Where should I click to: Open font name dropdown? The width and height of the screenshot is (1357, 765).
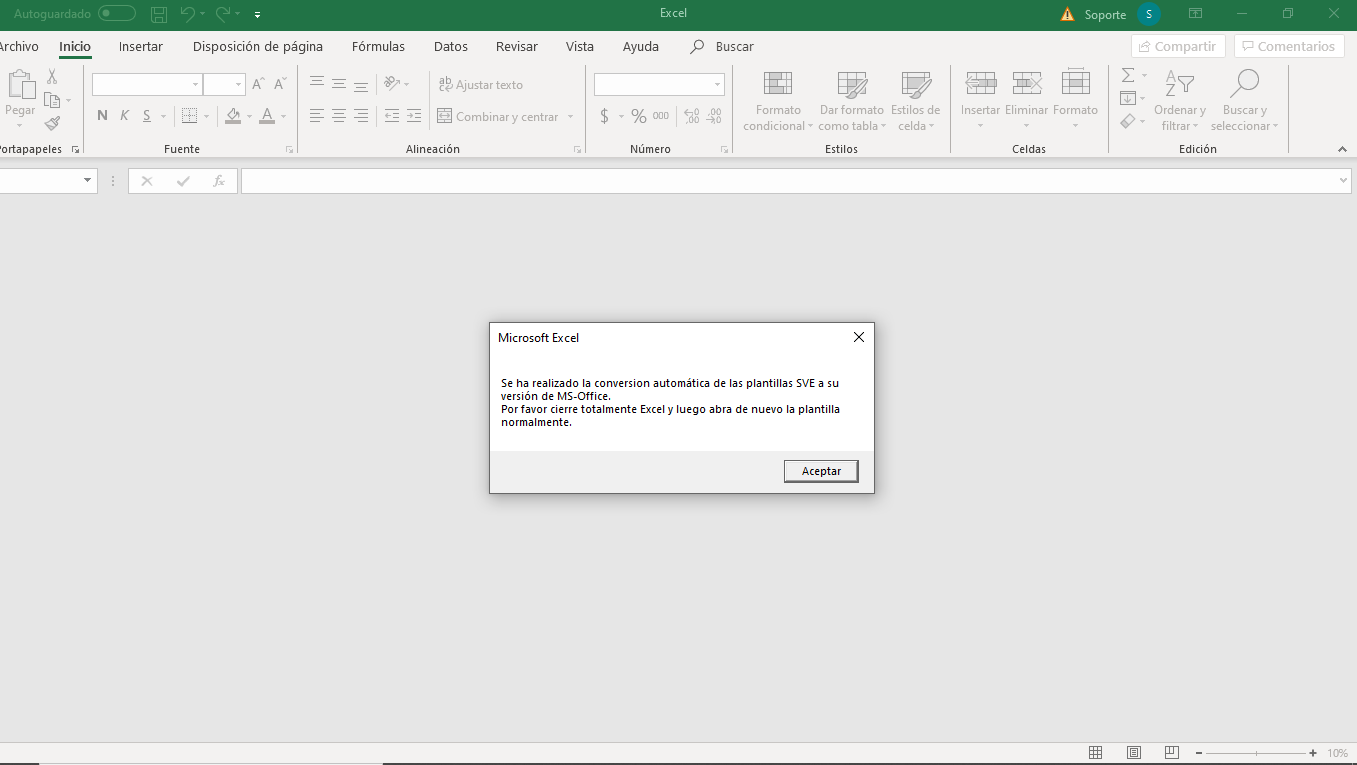(x=196, y=85)
